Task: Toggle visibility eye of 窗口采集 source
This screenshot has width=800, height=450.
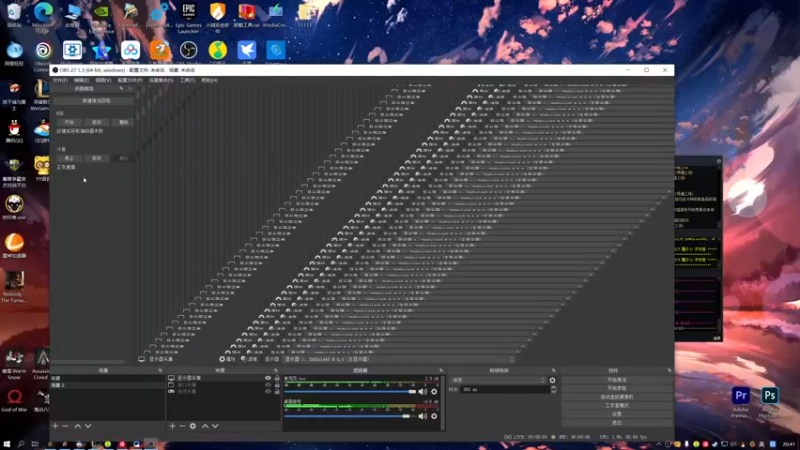Action: (x=268, y=385)
